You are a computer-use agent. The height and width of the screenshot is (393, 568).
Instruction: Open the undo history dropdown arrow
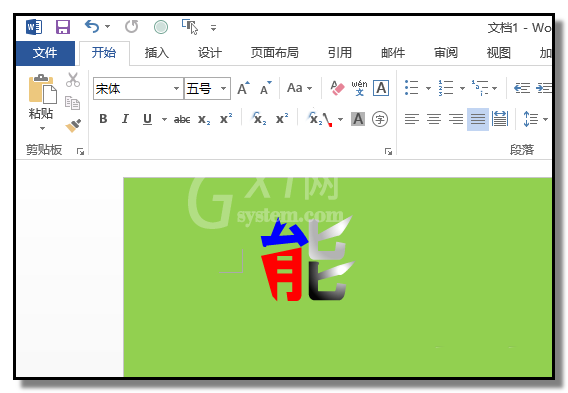click(x=108, y=27)
